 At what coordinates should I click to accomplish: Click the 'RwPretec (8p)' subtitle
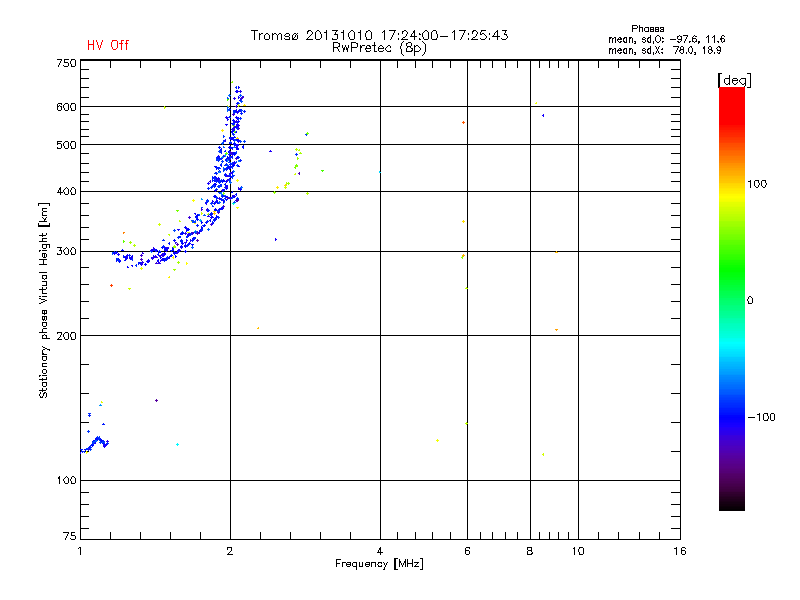(379, 48)
